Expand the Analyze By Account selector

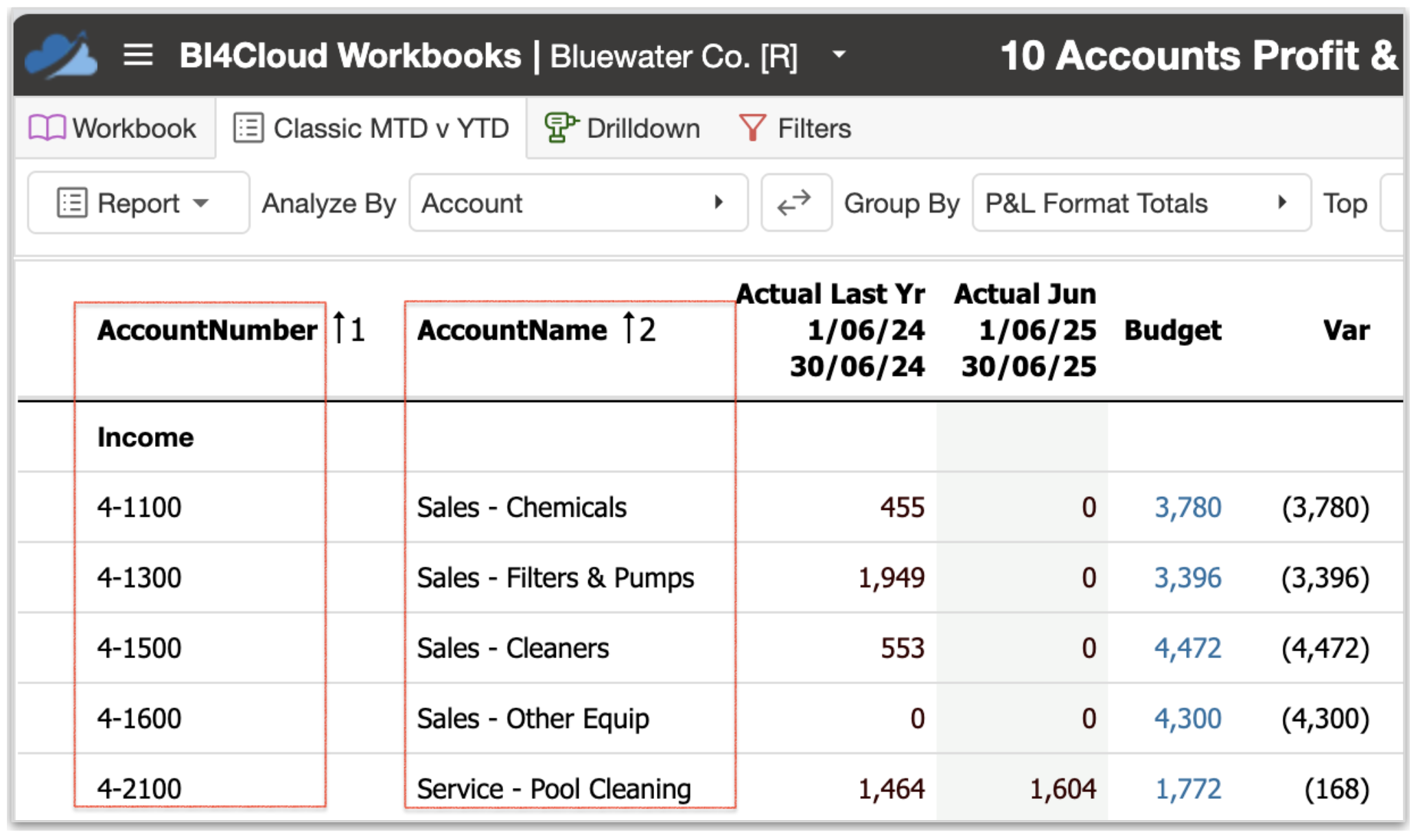pos(578,203)
